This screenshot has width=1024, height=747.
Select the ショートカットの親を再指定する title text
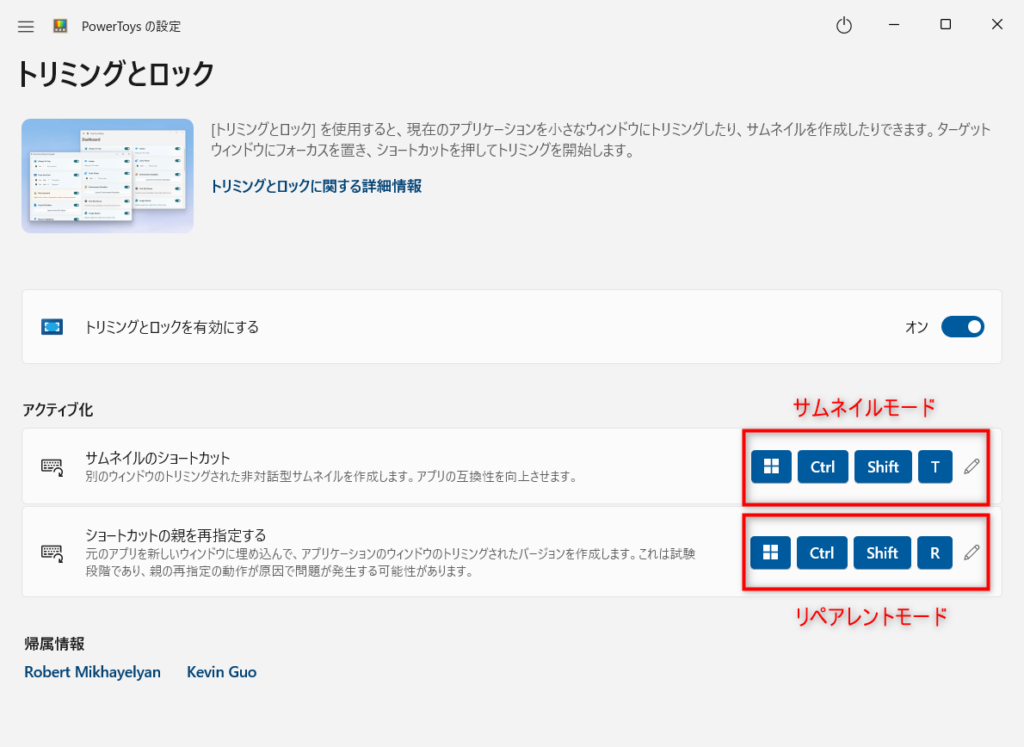pyautogui.click(x=176, y=535)
